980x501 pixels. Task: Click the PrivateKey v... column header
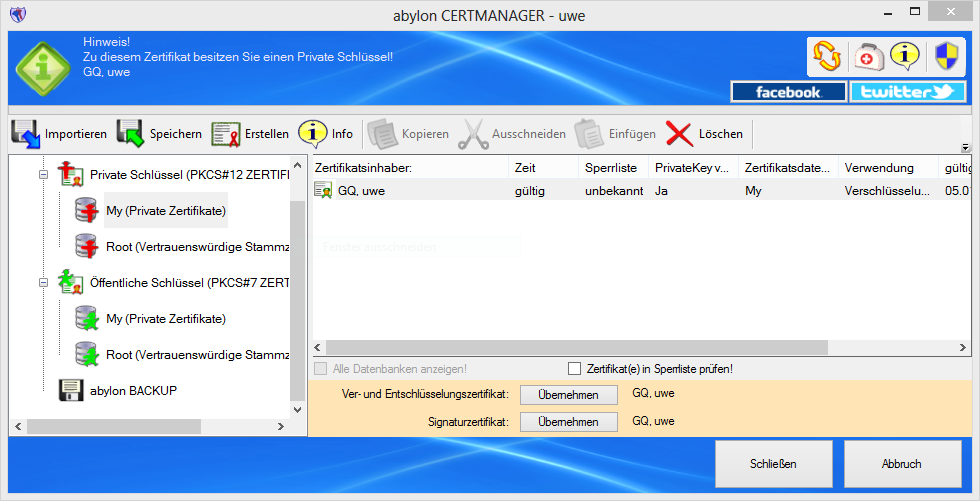[694, 167]
